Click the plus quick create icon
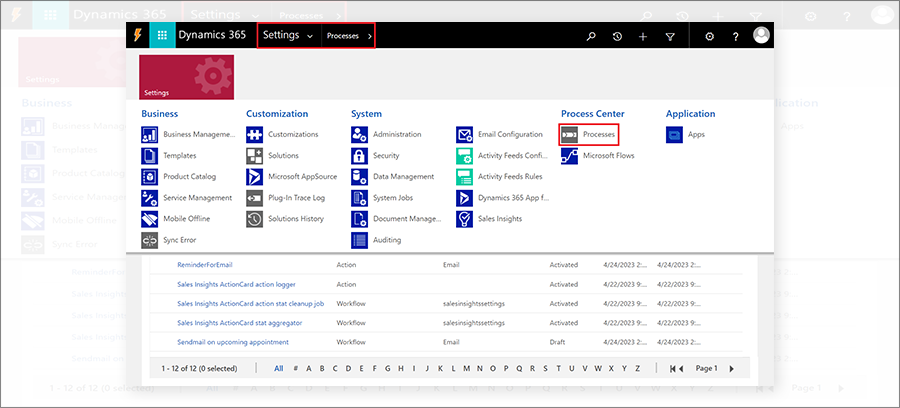 point(643,36)
